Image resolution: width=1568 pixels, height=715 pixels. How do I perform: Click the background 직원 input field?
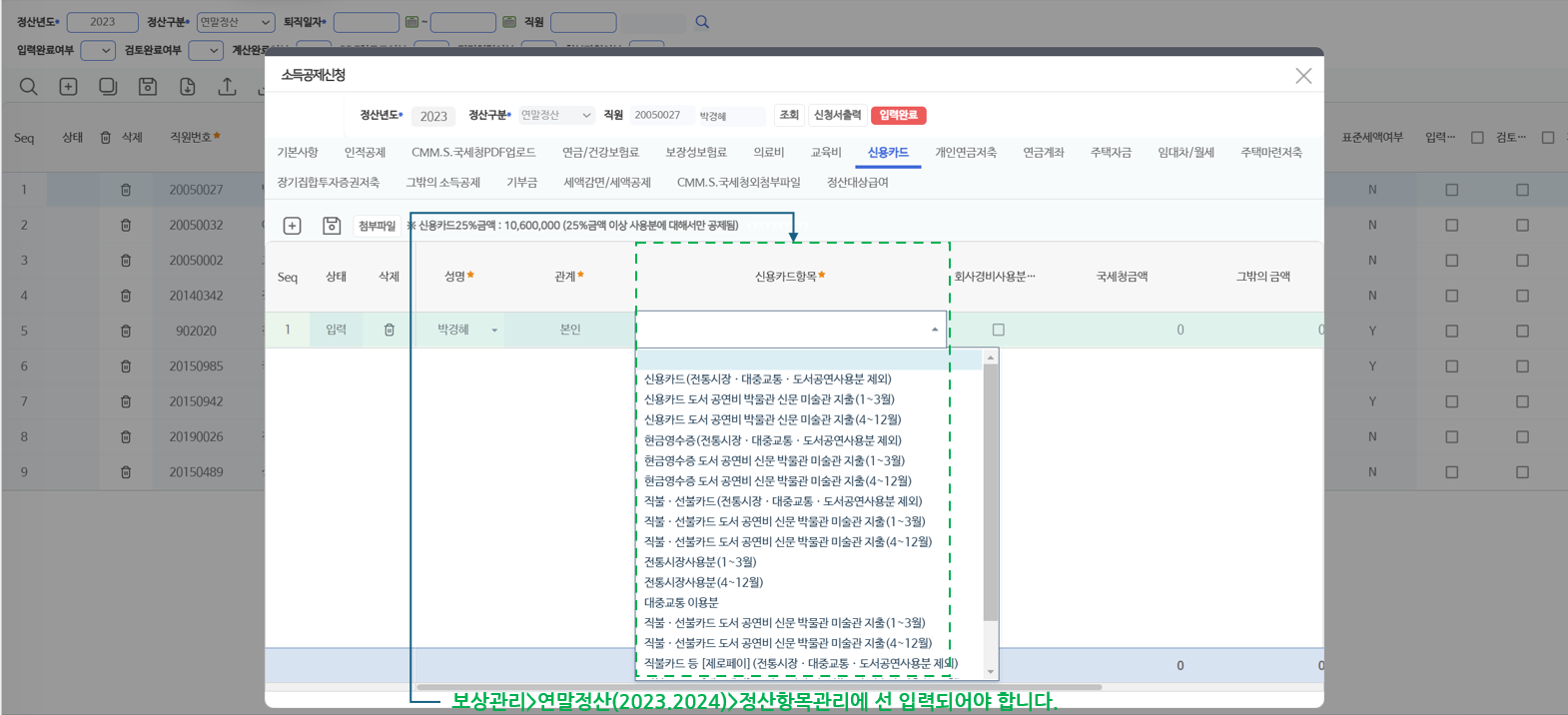coord(583,22)
